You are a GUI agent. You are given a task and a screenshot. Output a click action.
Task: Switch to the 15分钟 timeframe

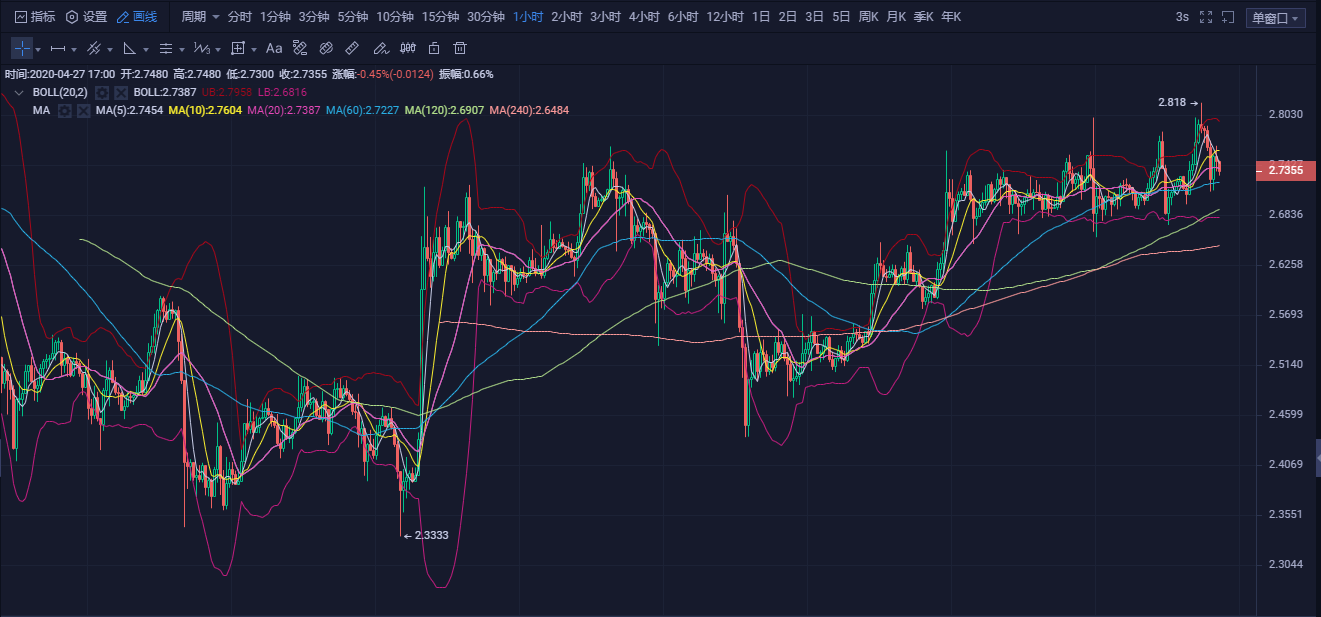pos(440,17)
